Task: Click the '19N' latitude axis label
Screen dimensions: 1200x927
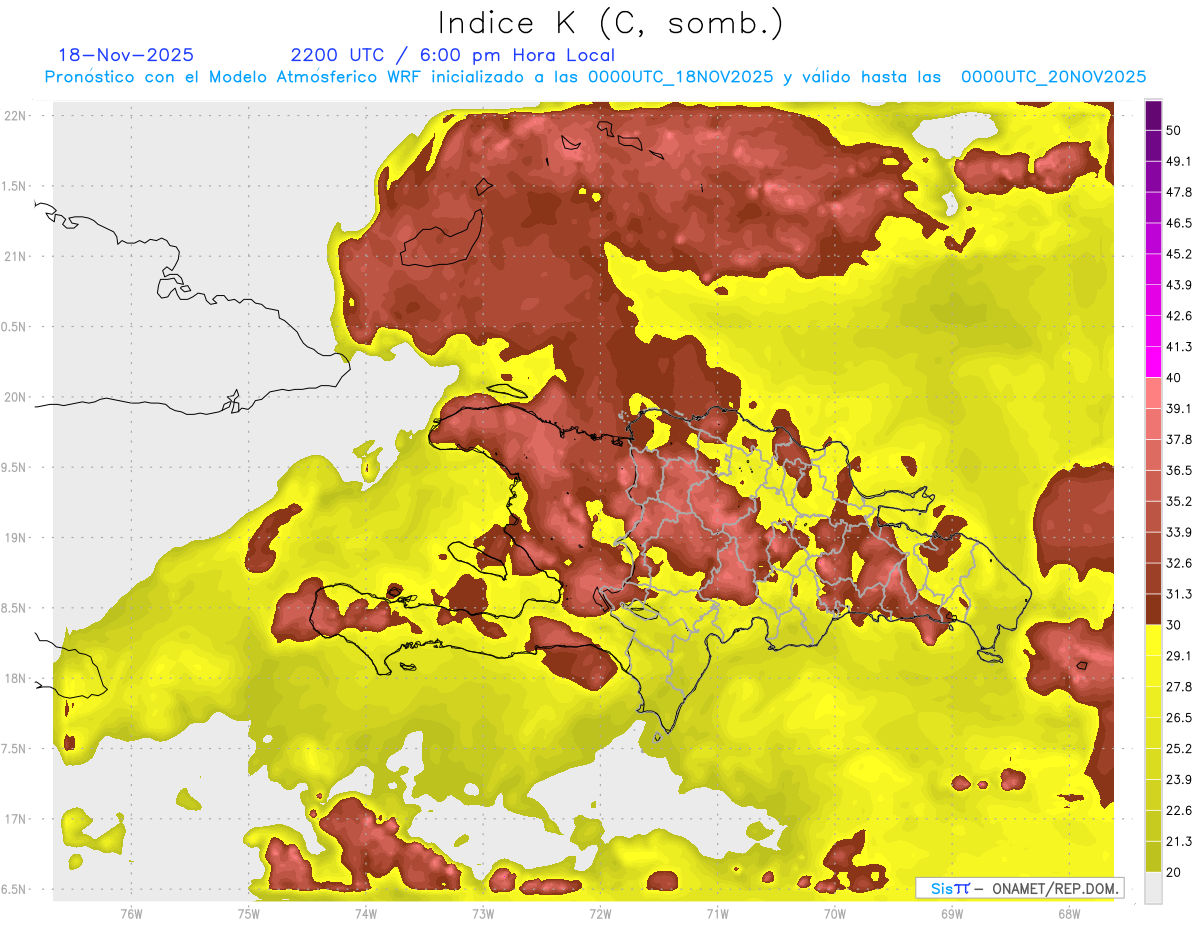Action: click(15, 538)
